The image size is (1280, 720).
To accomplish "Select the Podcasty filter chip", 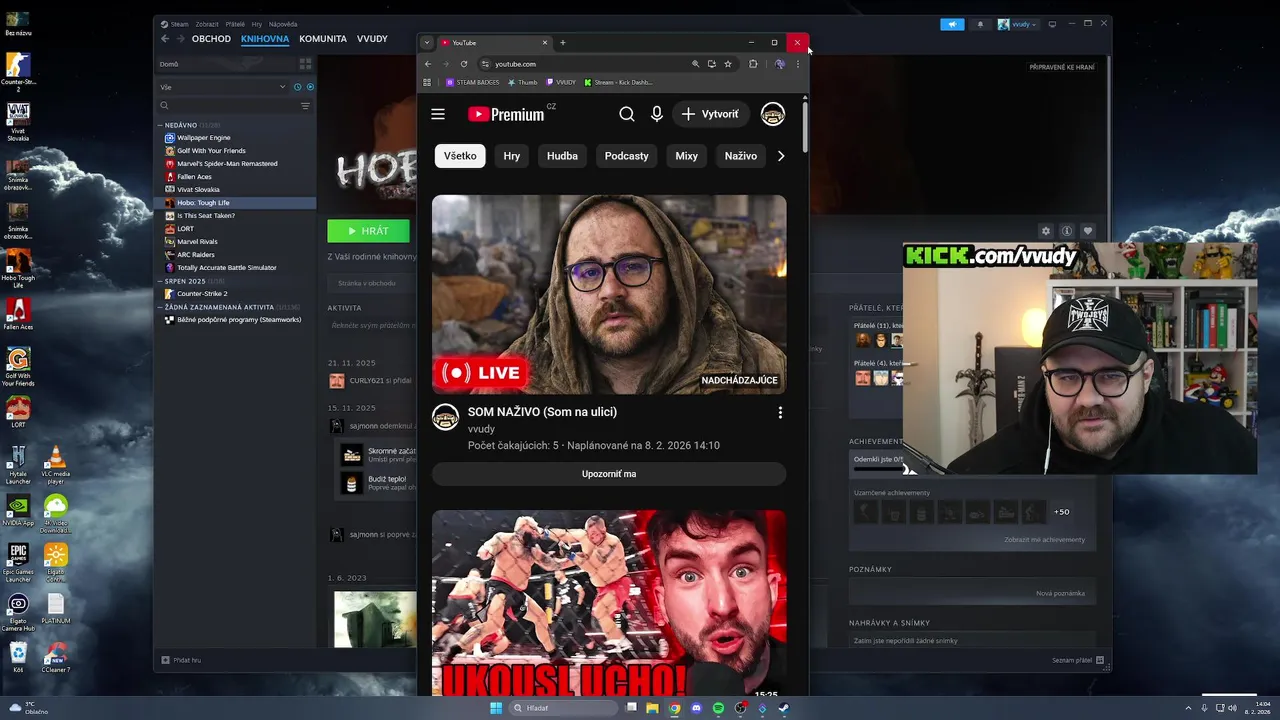I will [627, 156].
